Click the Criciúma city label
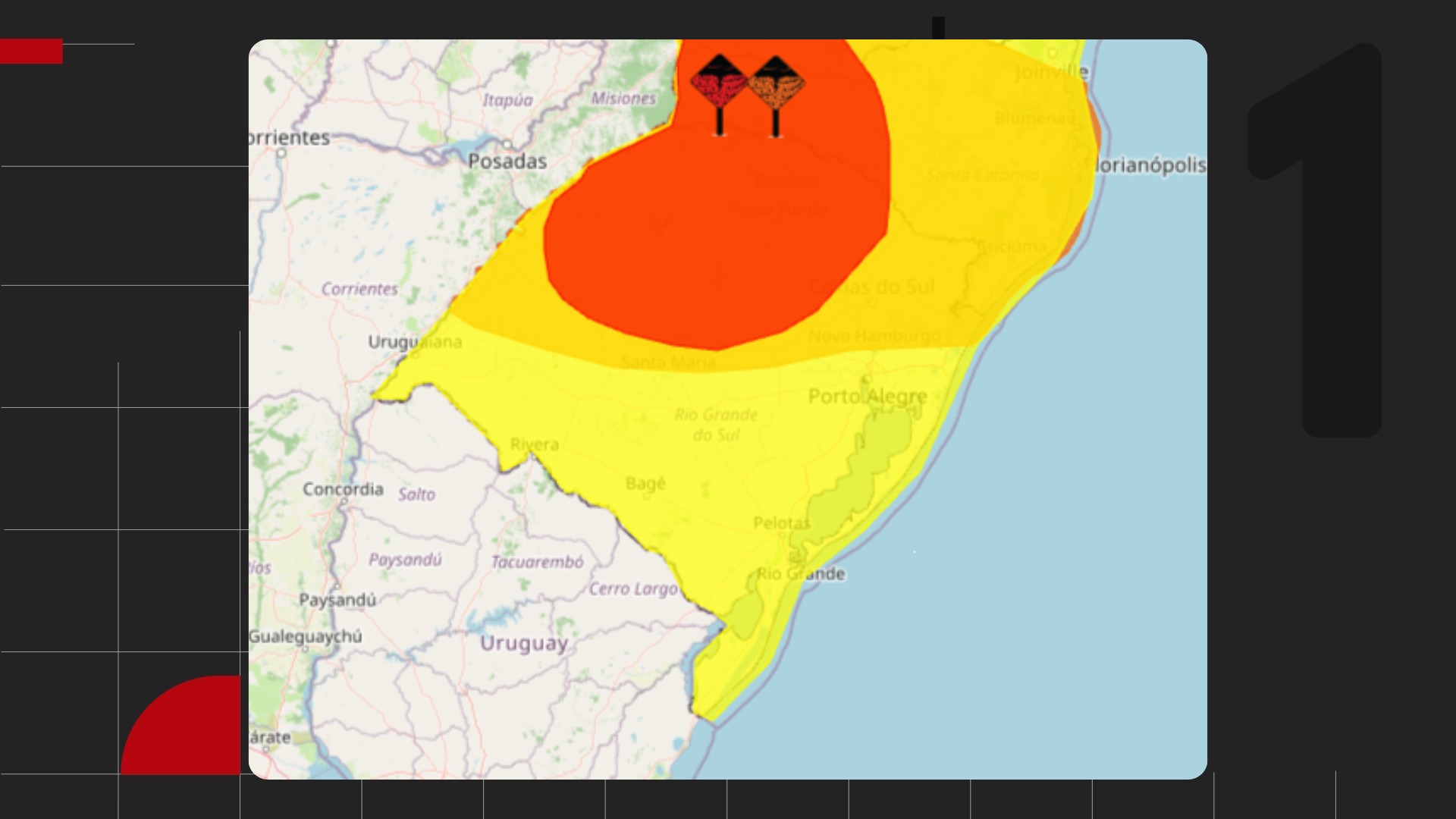Viewport: 1456px width, 819px height. click(x=1012, y=246)
